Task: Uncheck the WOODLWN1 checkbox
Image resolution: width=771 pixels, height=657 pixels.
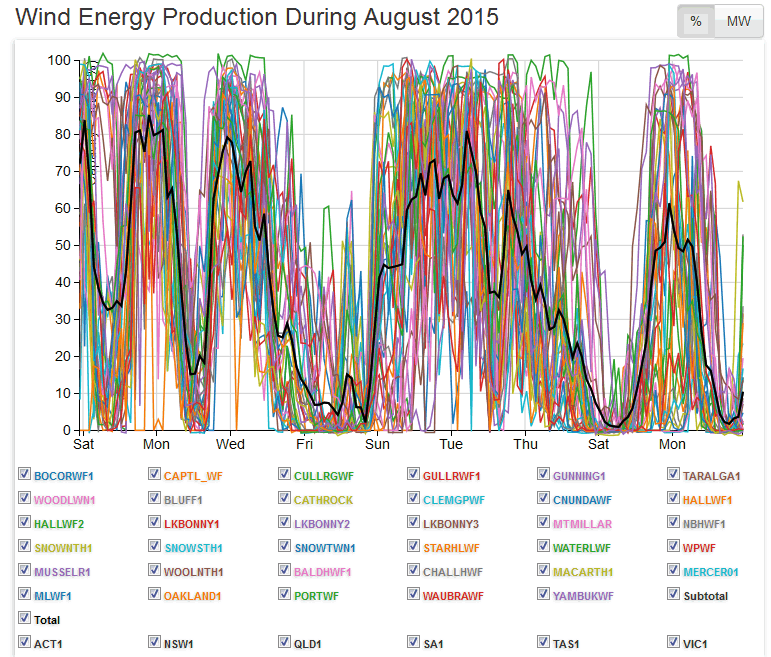Action: coord(24,498)
